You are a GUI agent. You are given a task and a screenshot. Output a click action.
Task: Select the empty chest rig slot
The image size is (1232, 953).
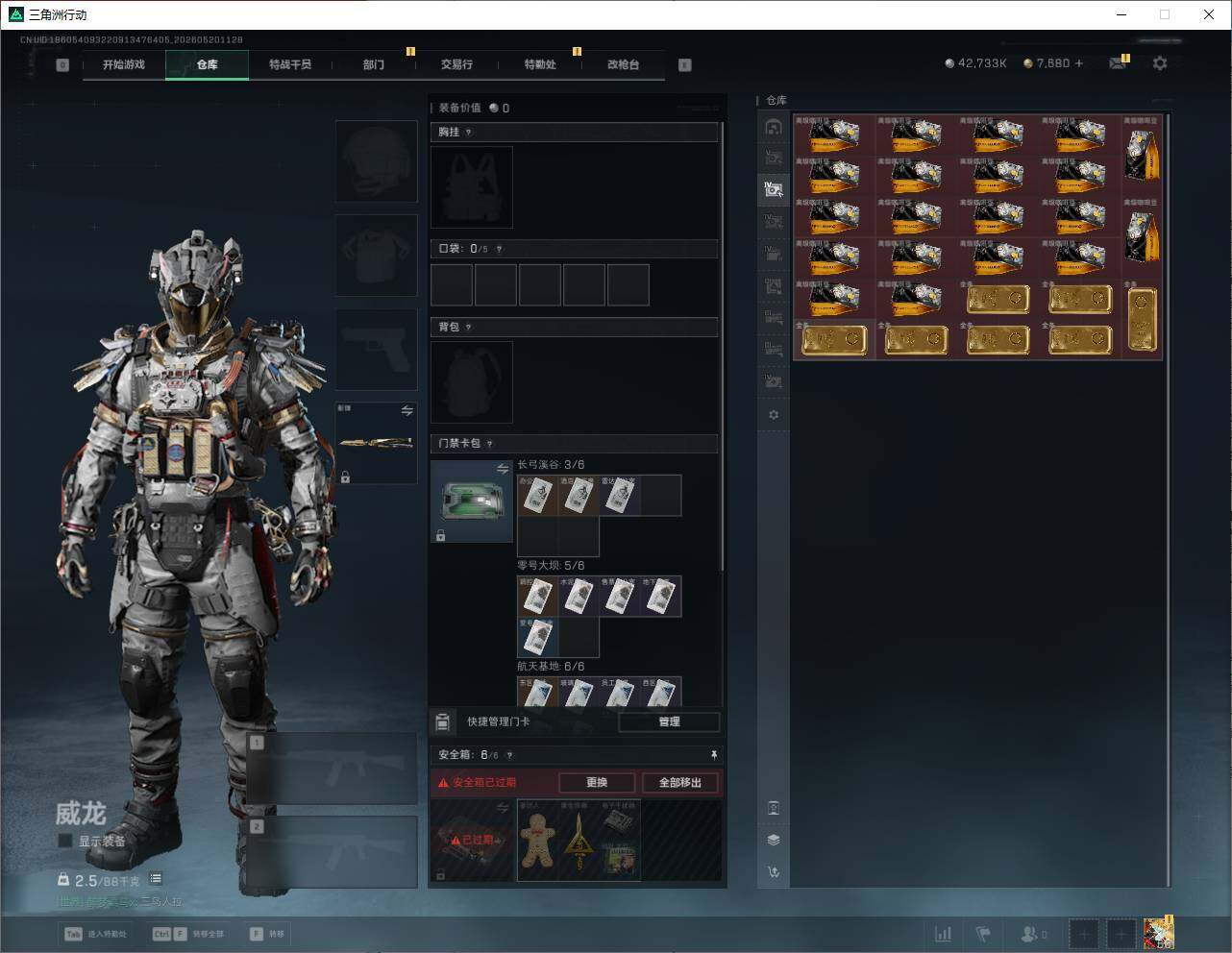pos(472,187)
